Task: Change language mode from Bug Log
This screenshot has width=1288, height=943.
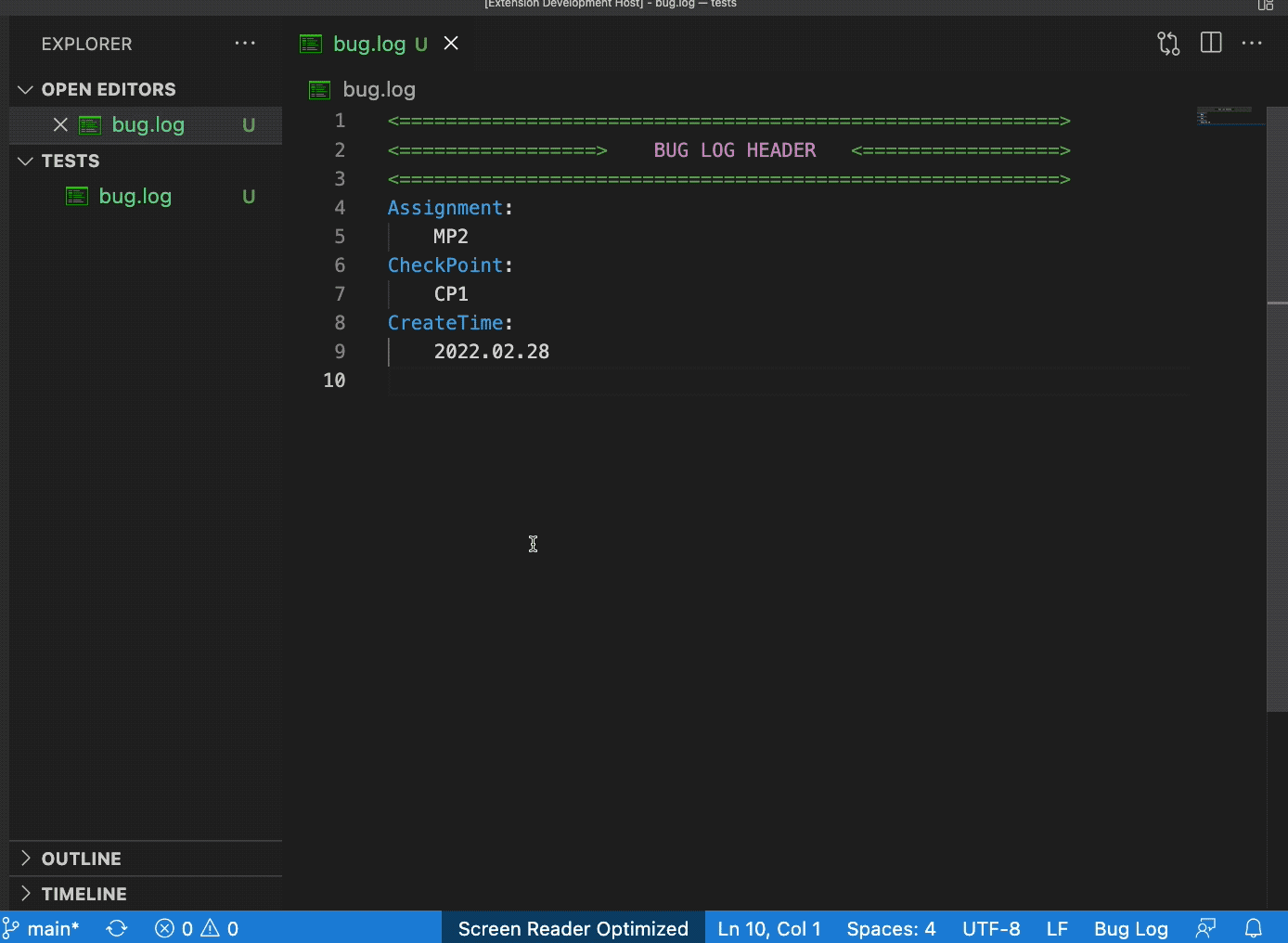Action: coord(1131,928)
